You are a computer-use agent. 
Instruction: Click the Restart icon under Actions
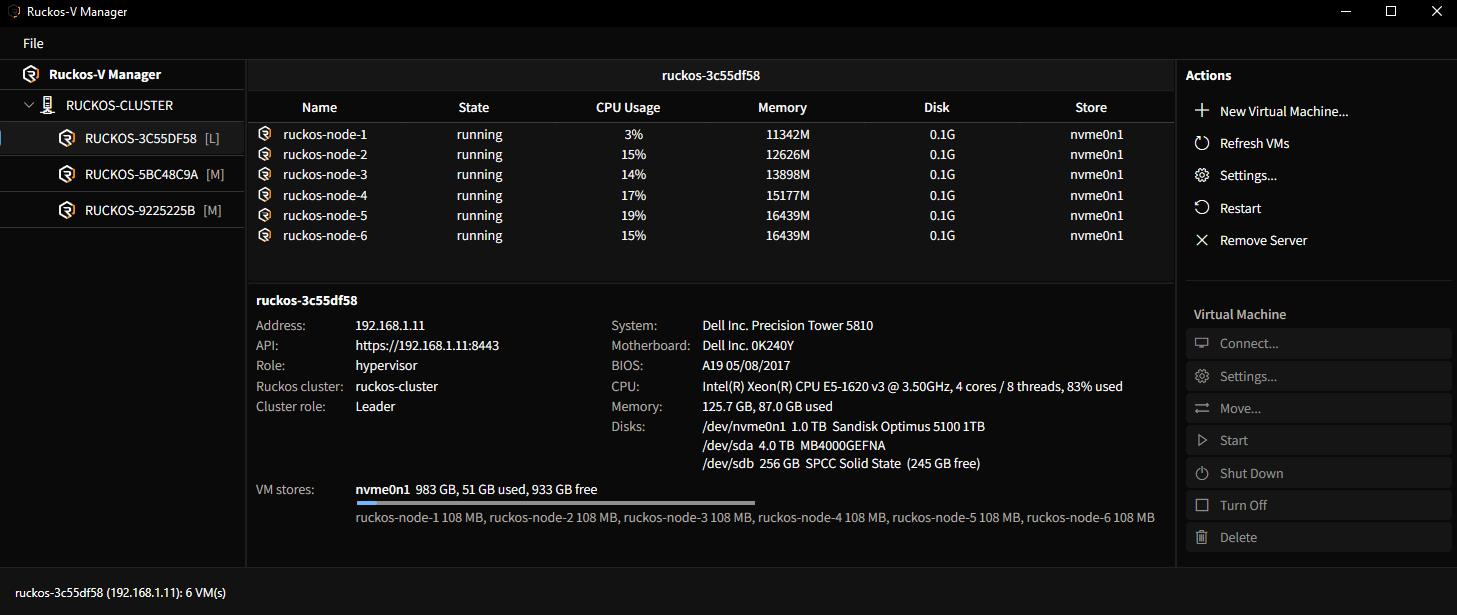pyautogui.click(x=1202, y=208)
